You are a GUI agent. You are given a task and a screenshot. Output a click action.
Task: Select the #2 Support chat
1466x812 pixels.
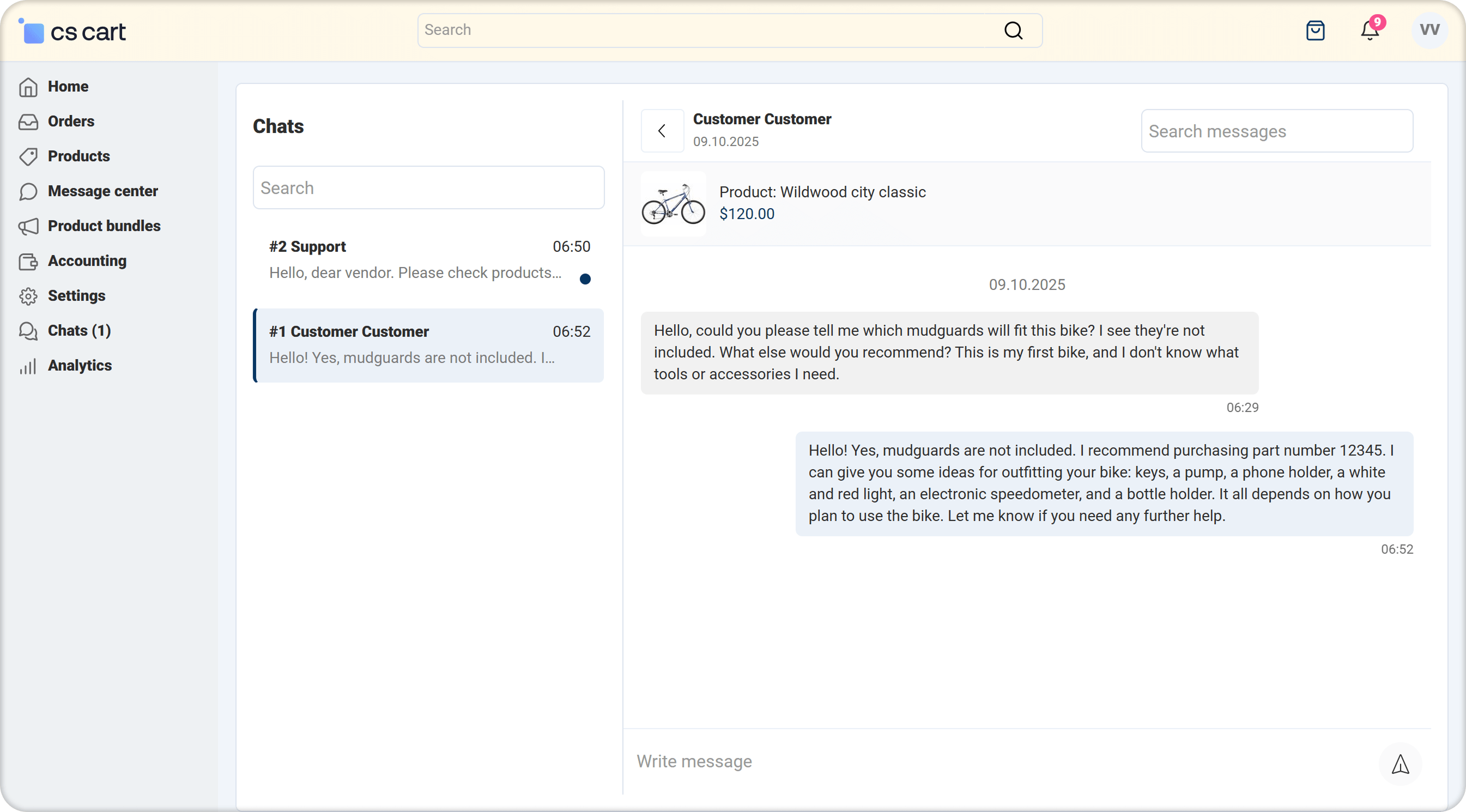pyautogui.click(x=428, y=260)
